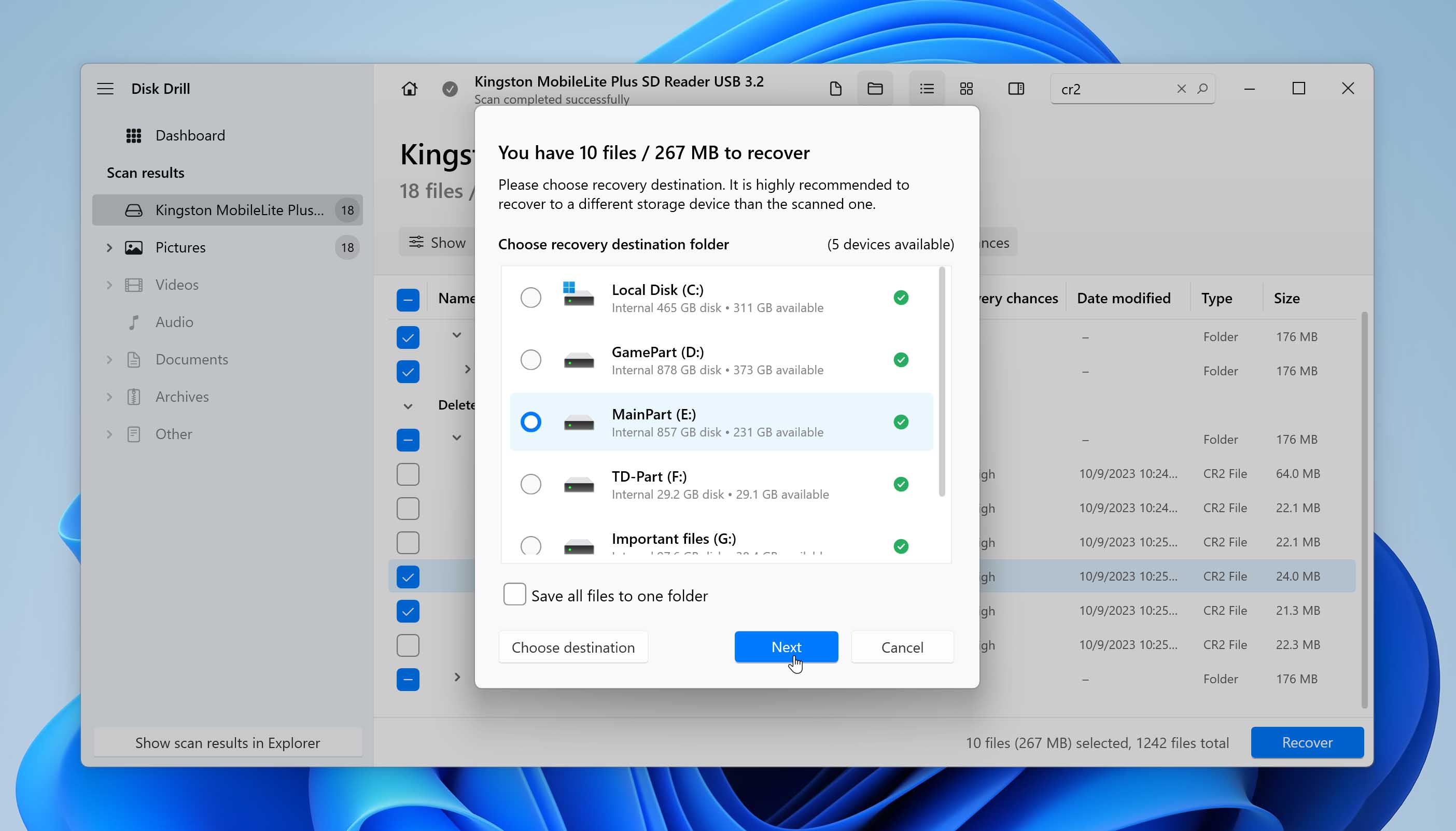Image resolution: width=1456 pixels, height=831 pixels.
Task: Click the Kingston drive icon in sidebar
Action: [134, 210]
